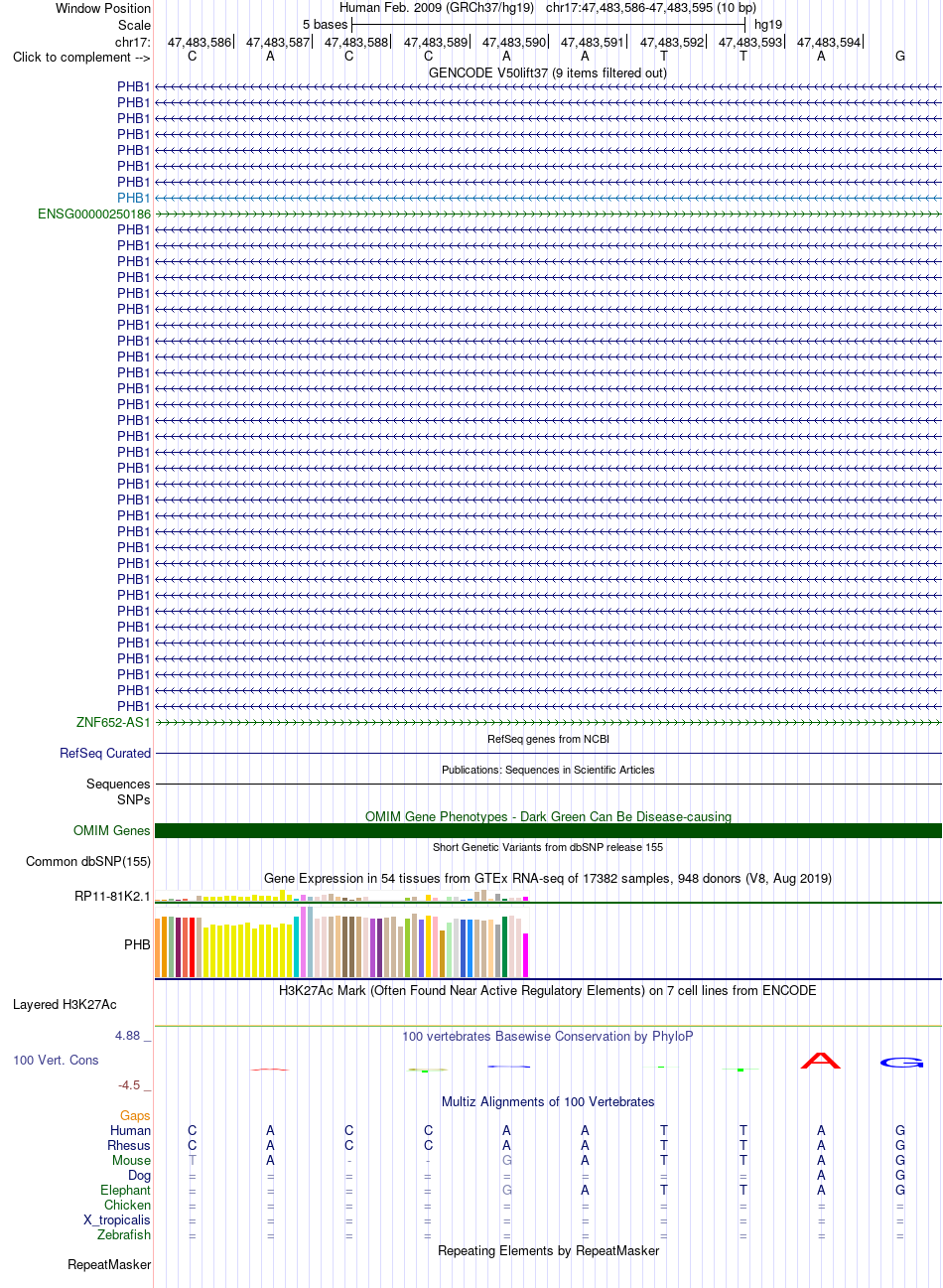943x1288 pixels.
Task: Select the RepeatMasker track label
Action: [x=109, y=1264]
